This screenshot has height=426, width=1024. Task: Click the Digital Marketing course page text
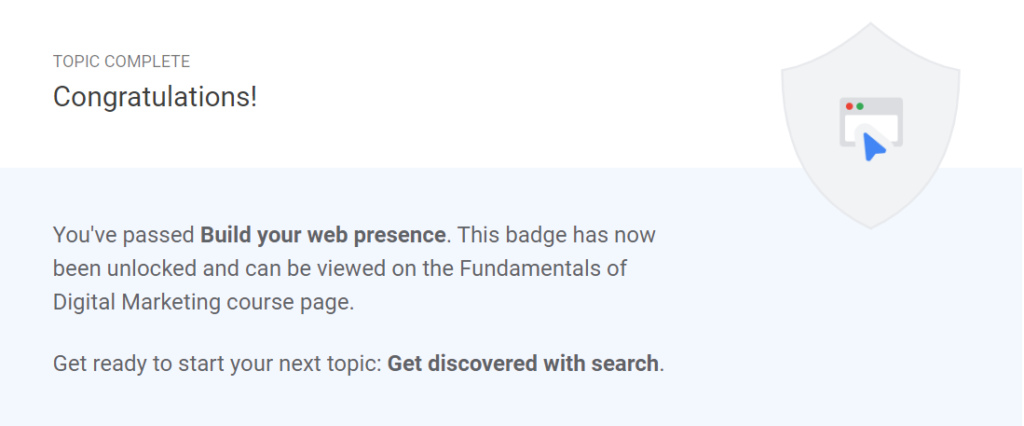(x=203, y=303)
